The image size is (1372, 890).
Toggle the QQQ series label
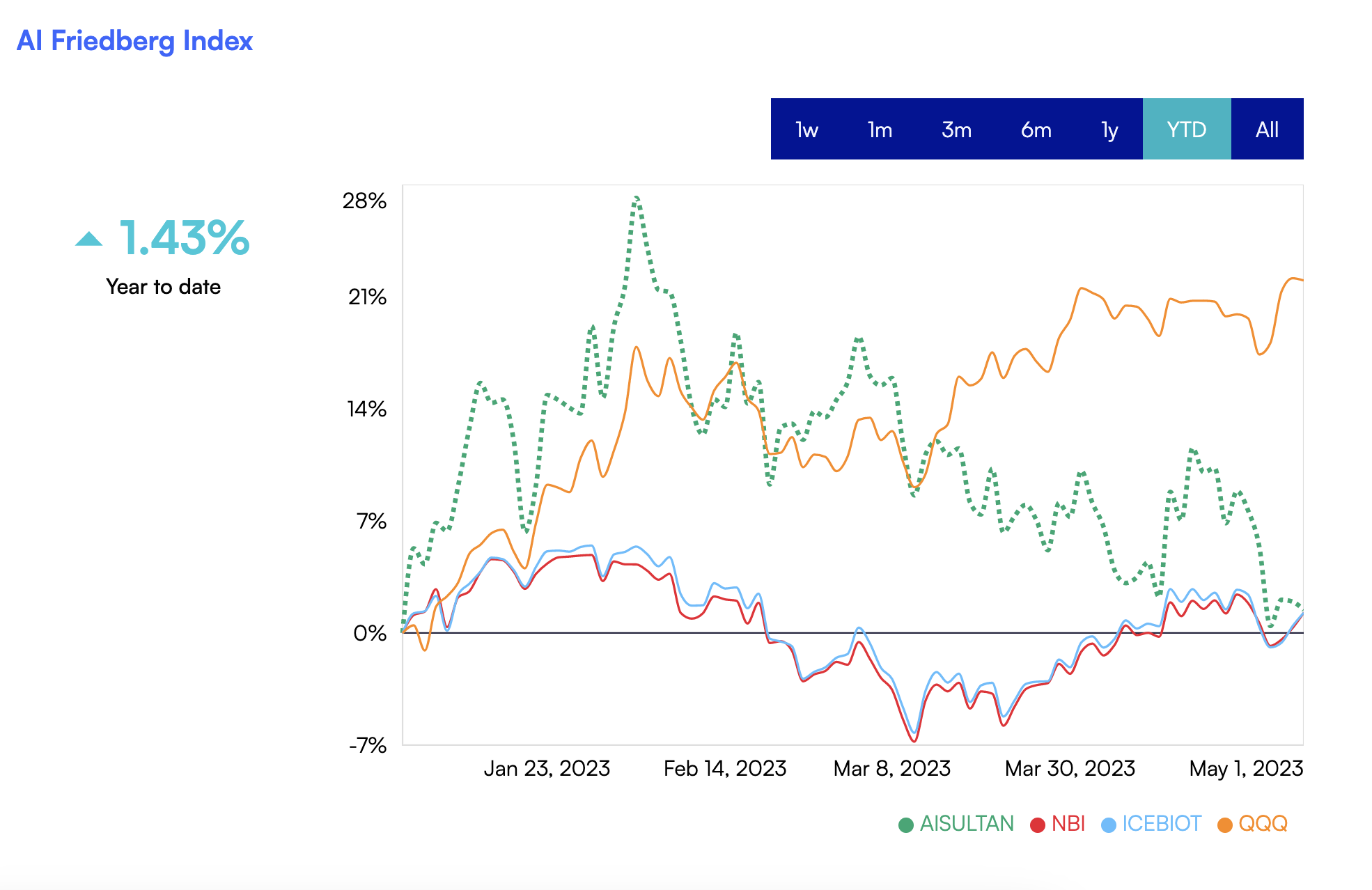click(x=1263, y=824)
